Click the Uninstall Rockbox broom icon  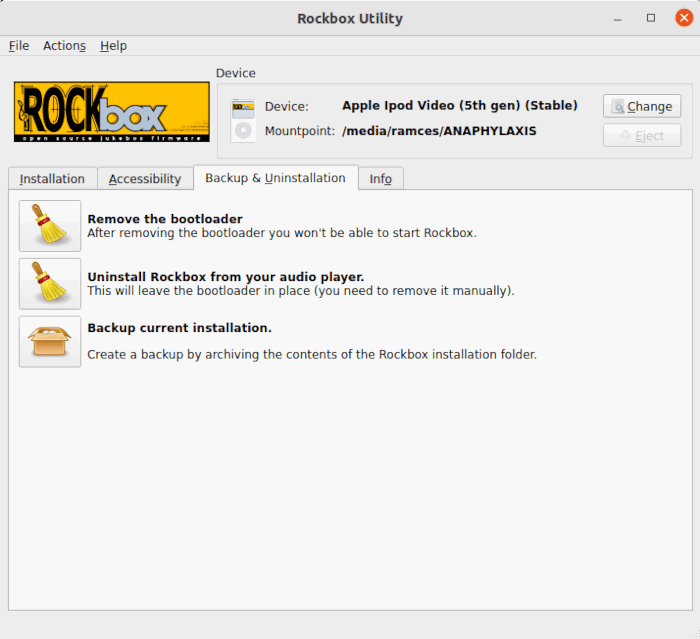(50, 284)
